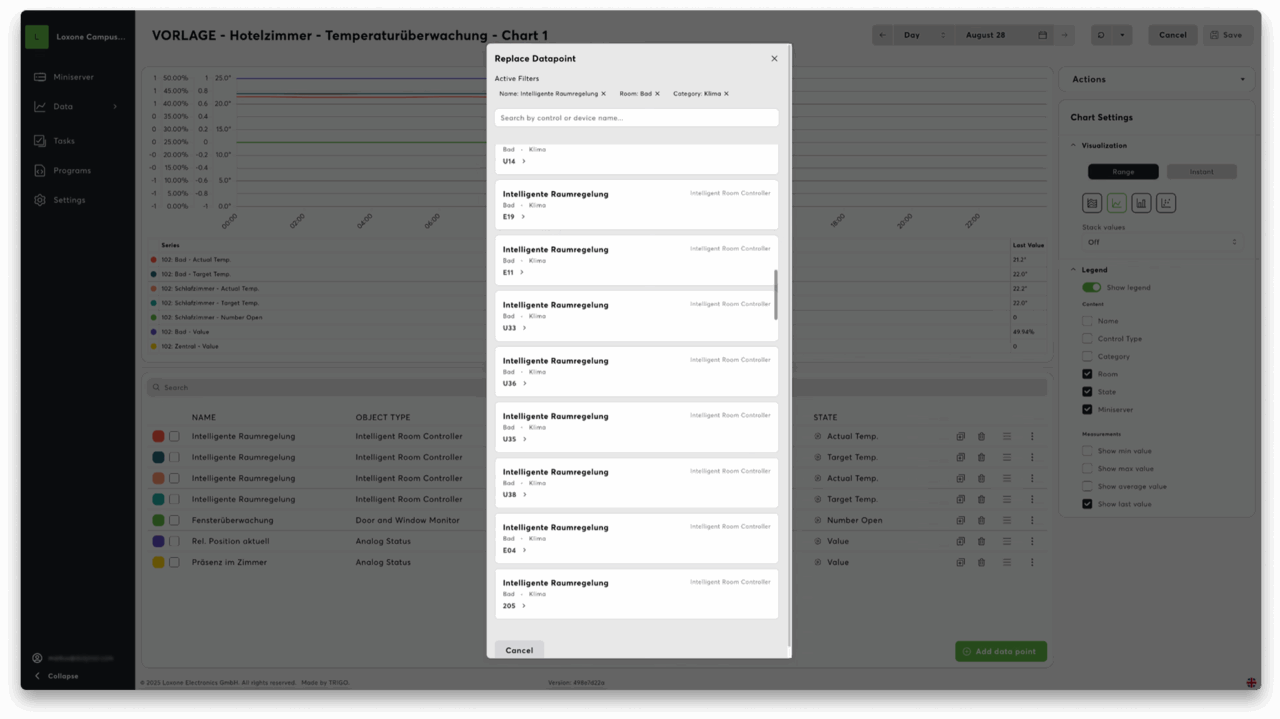Close the Replace Datapoint dialog with X
This screenshot has width=1280, height=719.
[x=774, y=59]
